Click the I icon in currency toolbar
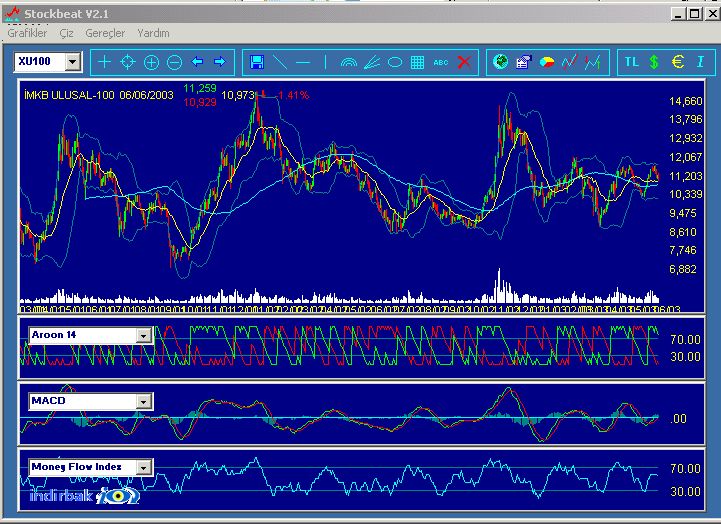Viewport: 721px width, 524px height. click(700, 62)
